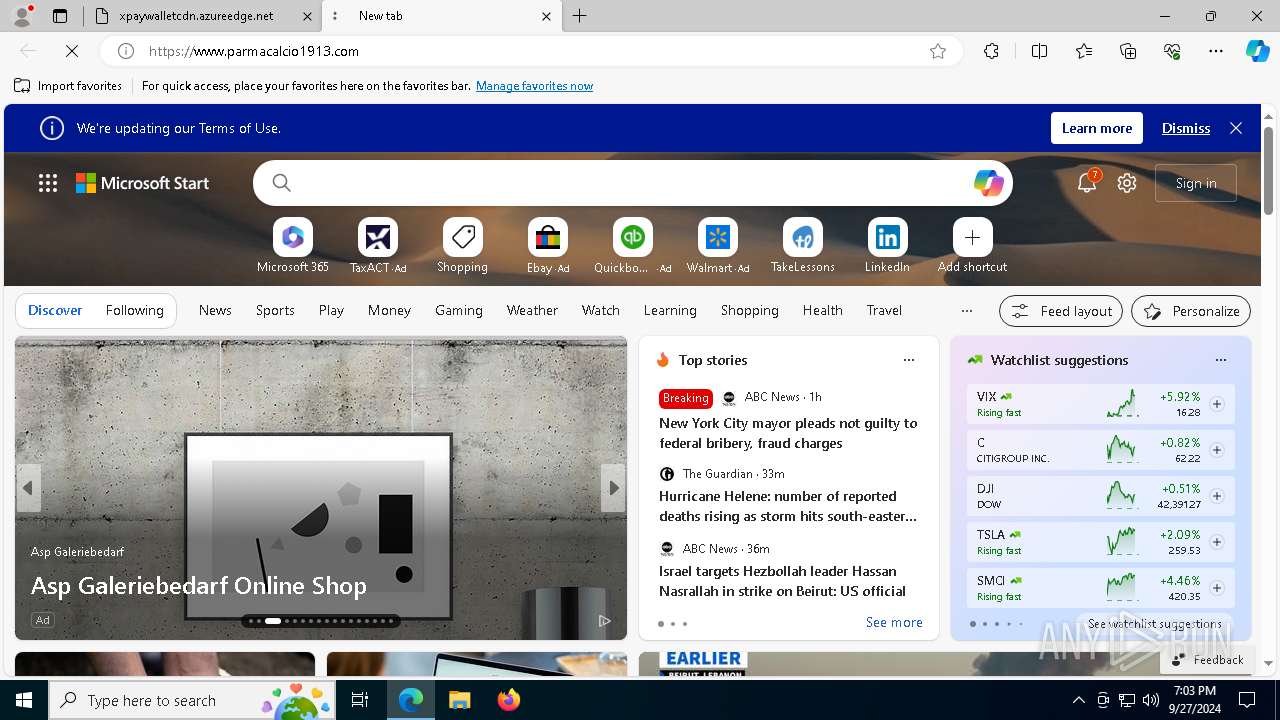Add SMCI to watchlist
The width and height of the screenshot is (1280, 720).
1217,588
